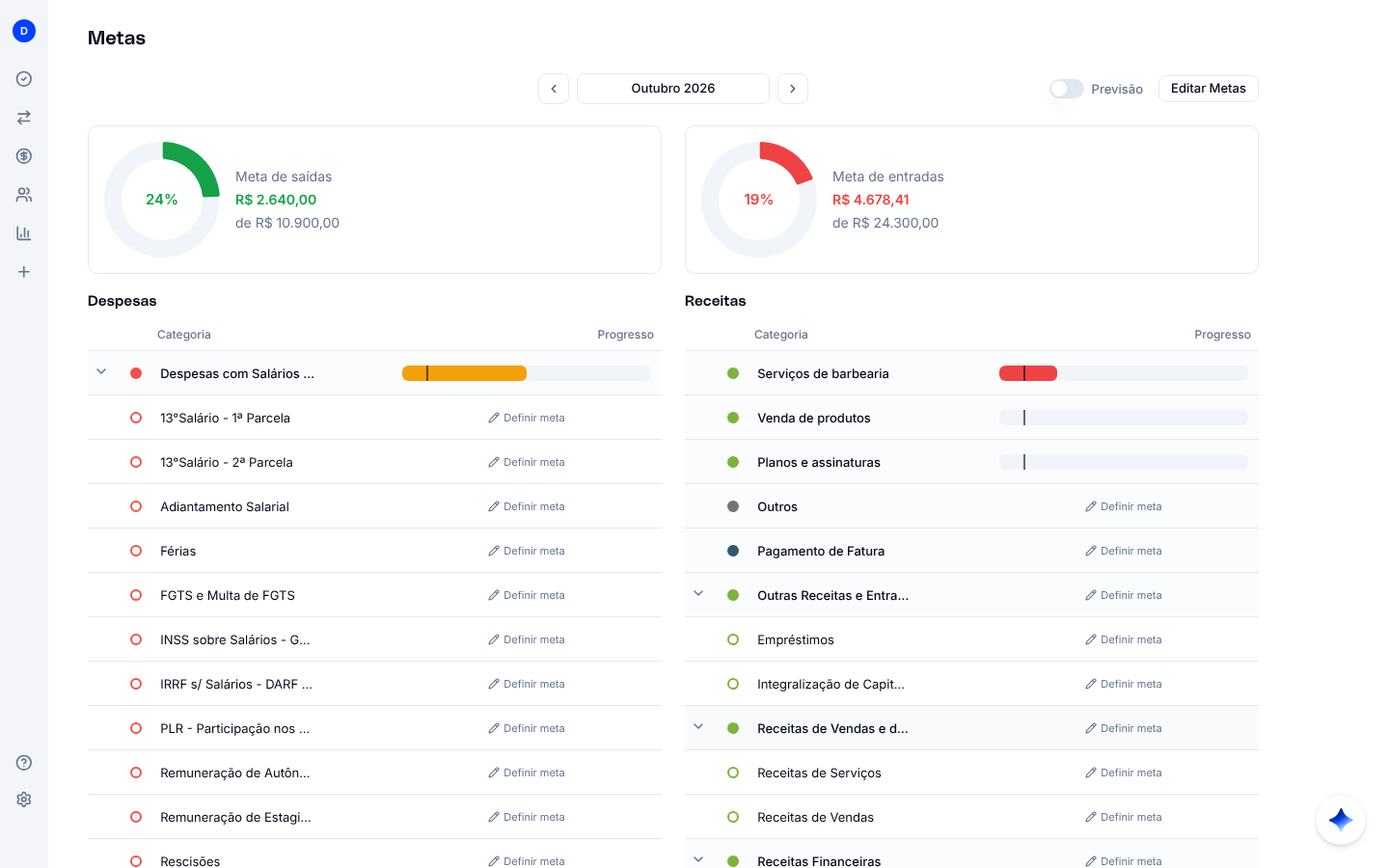Click Definir meta for 13°Salário - 1ª Parcela
Screen dimensions: 1389x868
(527, 419)
